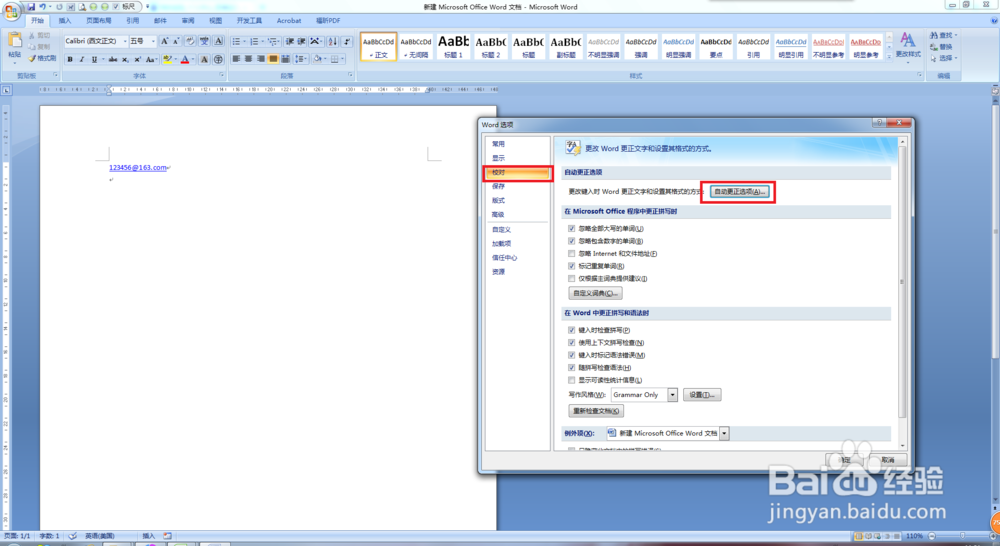
Task: Open the Grammar Only writing style dropdown
Action: pyautogui.click(x=672, y=395)
